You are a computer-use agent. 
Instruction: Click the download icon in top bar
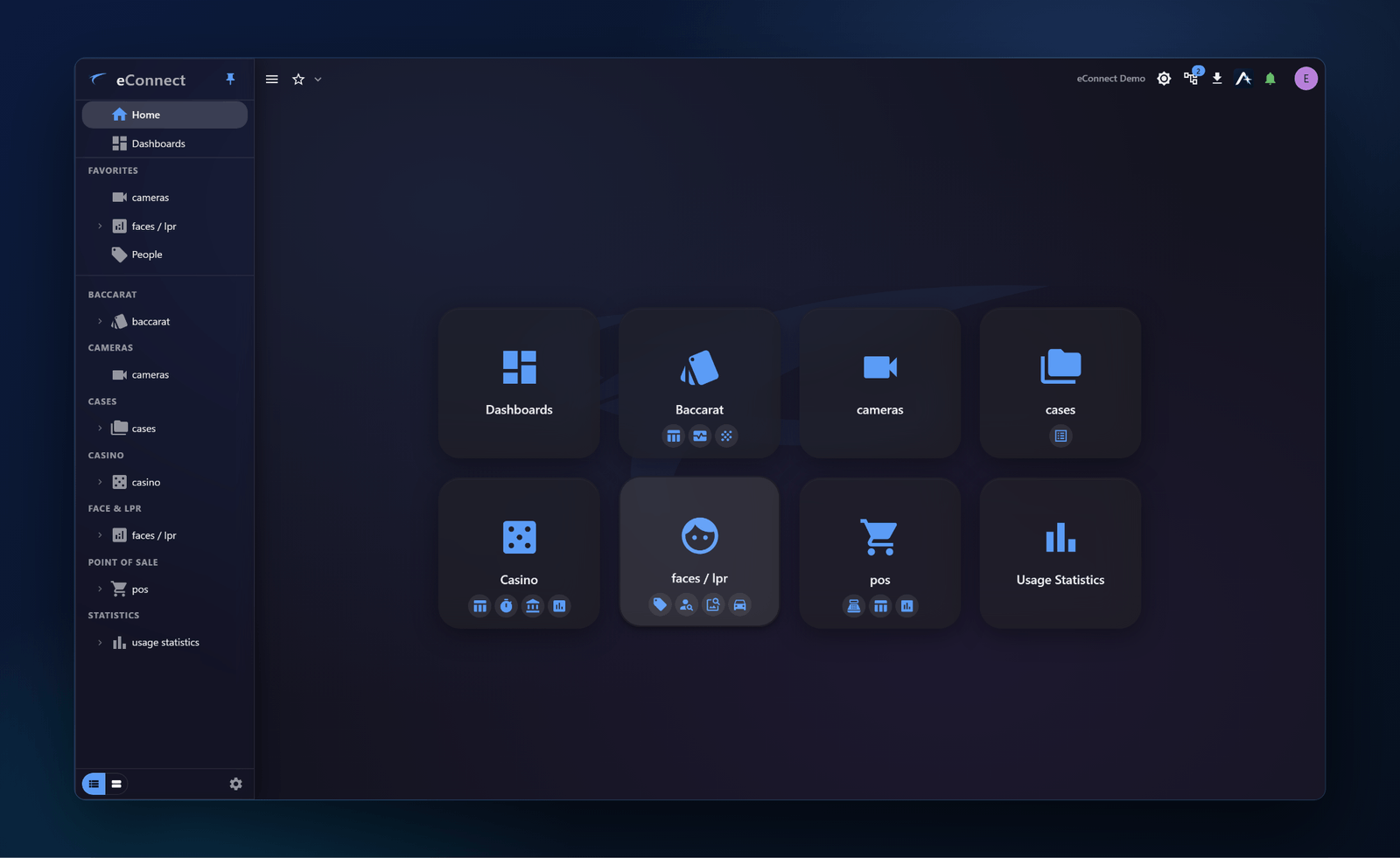1217,79
